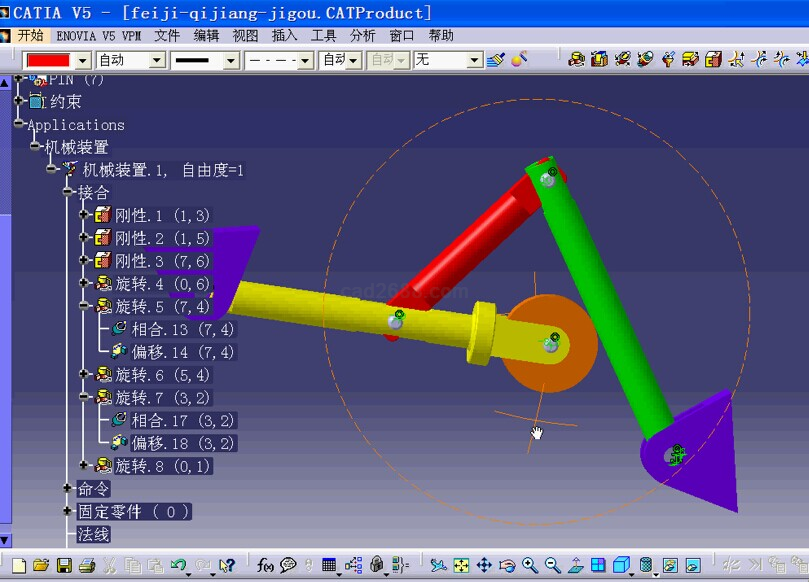Click the Pan view tool
Screen dimensions: 809x582
[484, 566]
